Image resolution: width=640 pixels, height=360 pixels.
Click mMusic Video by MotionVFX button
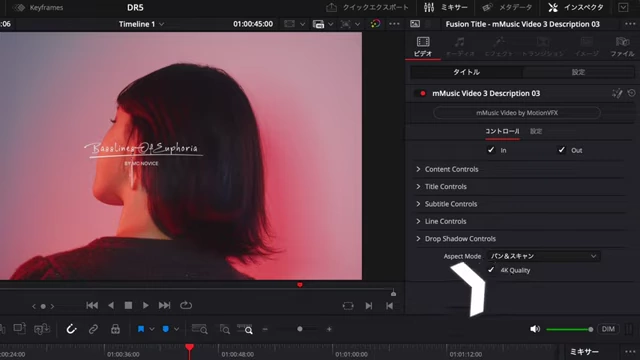[x=517, y=113]
